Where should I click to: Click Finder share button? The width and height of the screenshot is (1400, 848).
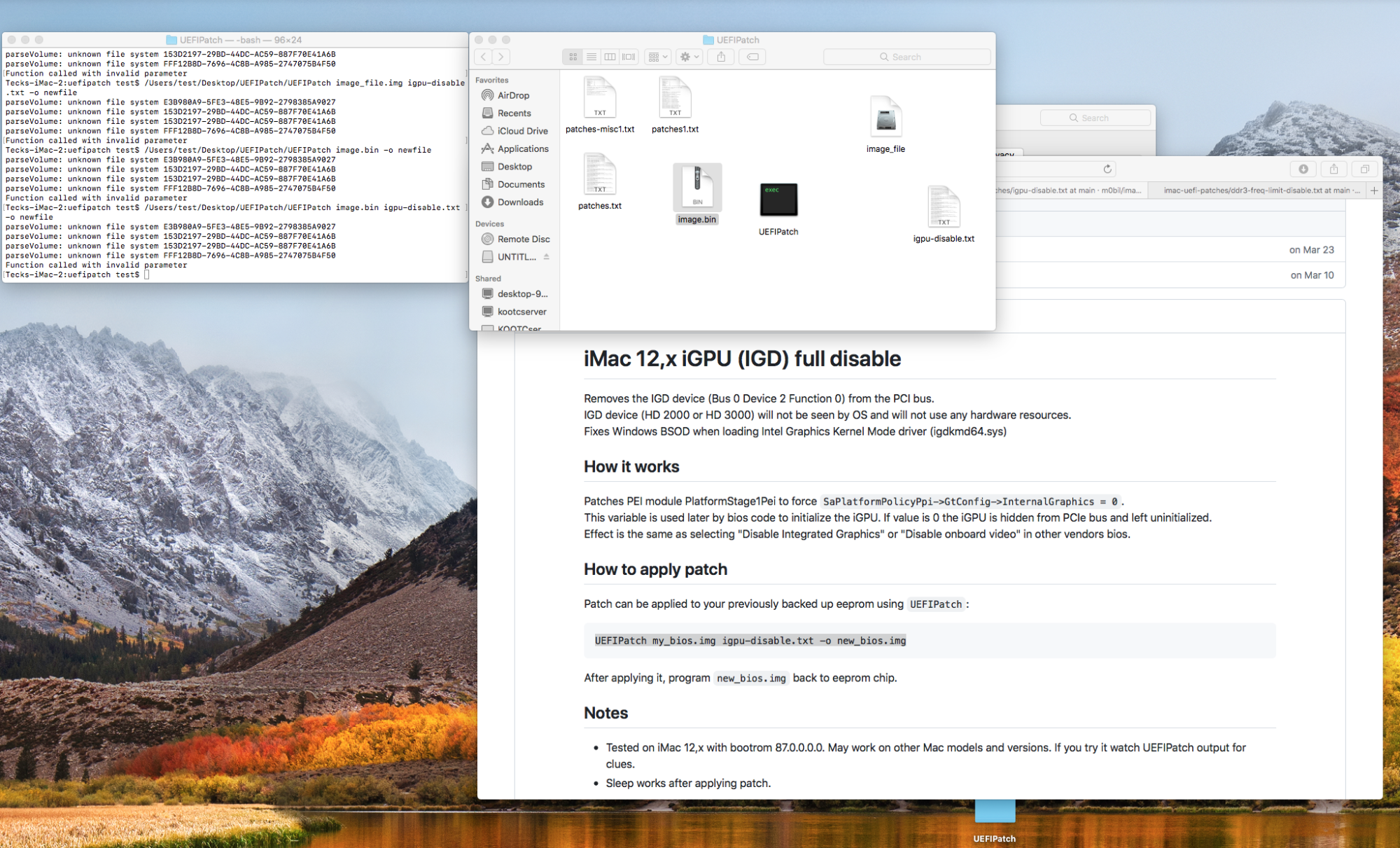tap(721, 57)
